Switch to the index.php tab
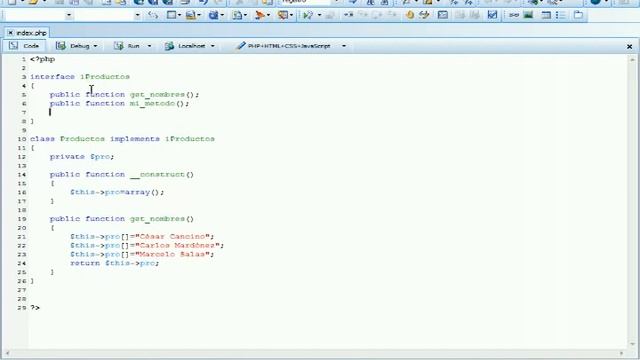640x360 pixels. tap(31, 33)
